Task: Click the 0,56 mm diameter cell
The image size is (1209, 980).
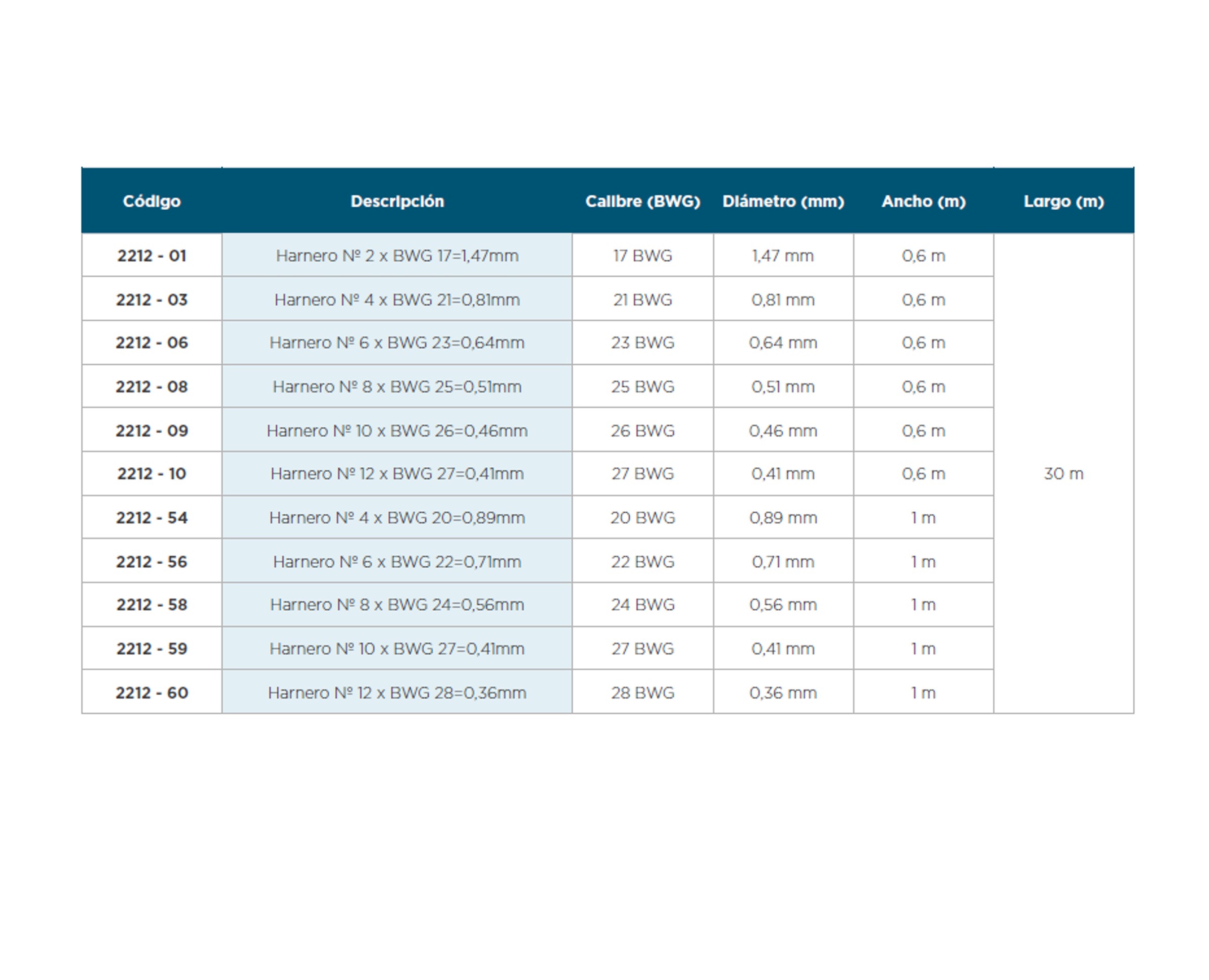Action: (783, 605)
